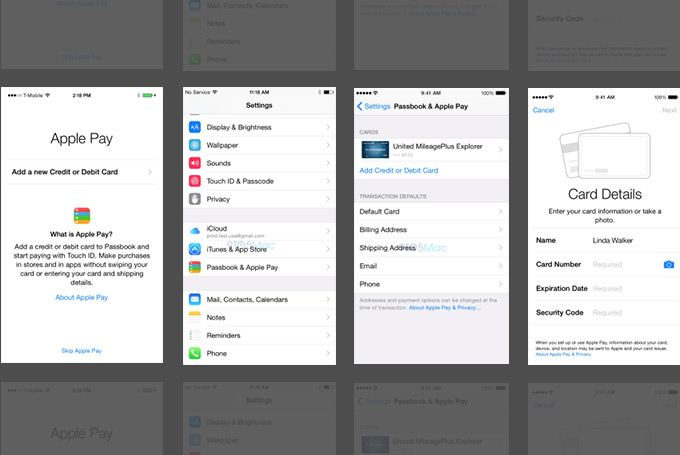Tap the Notes icon in Settings

195,318
